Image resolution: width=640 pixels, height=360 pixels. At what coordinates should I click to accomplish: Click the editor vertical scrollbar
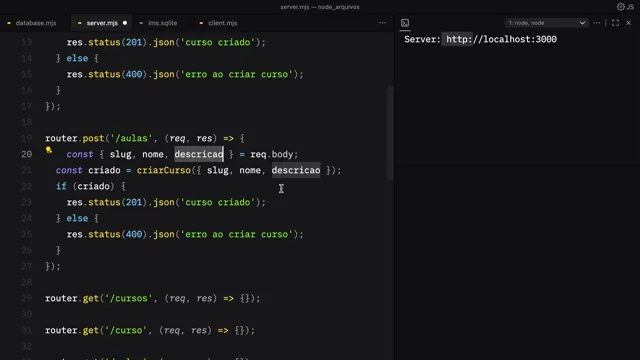click(x=391, y=133)
